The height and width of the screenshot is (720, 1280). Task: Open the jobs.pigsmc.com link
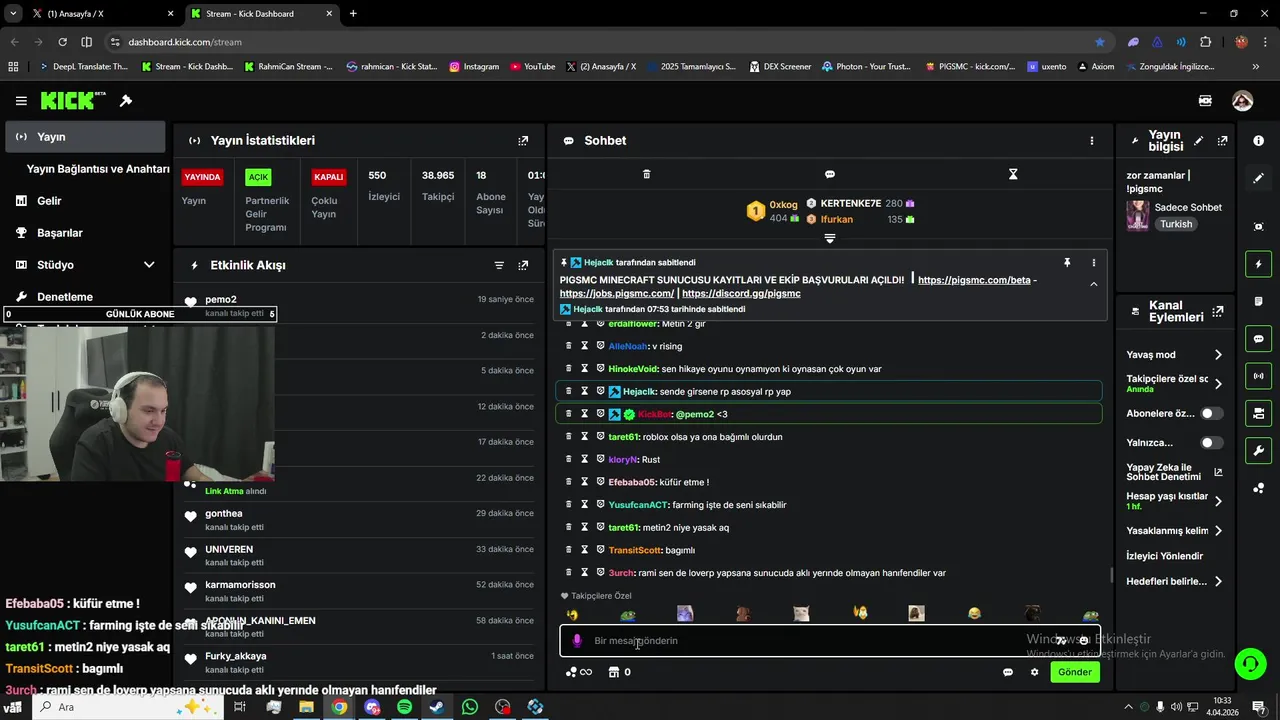tap(617, 294)
